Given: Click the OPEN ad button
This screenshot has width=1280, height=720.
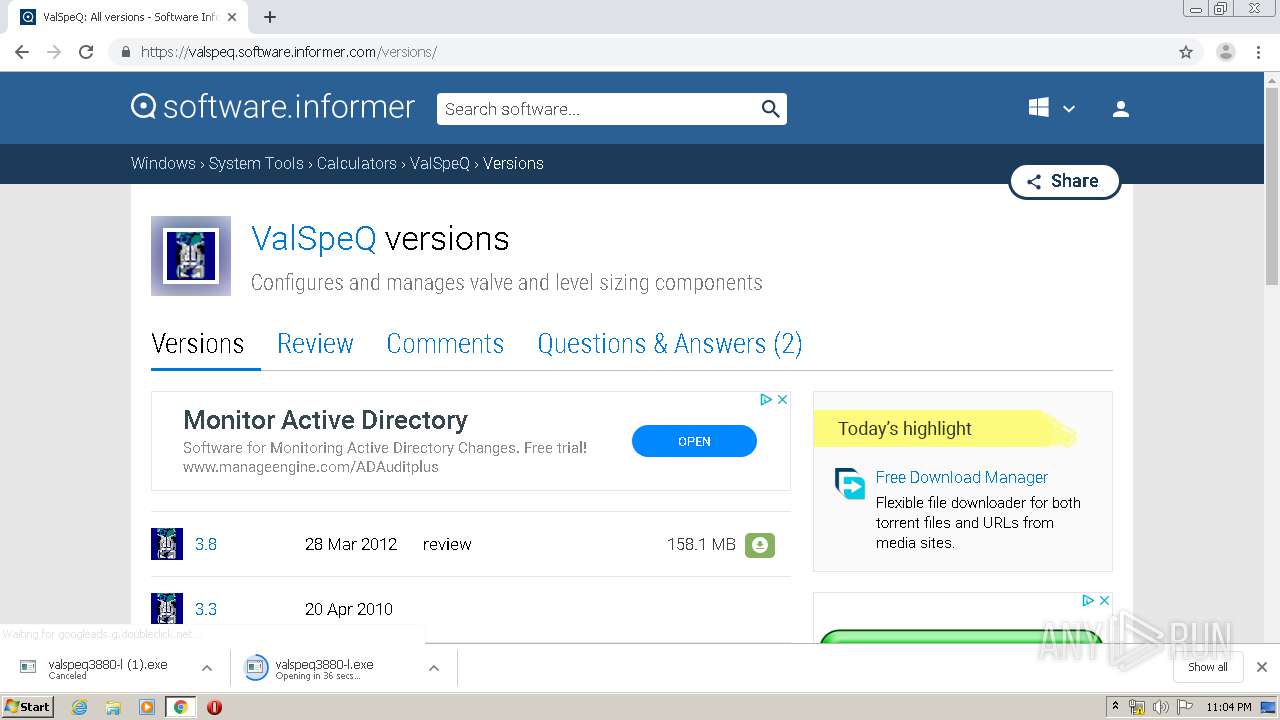Looking at the screenshot, I should (694, 441).
